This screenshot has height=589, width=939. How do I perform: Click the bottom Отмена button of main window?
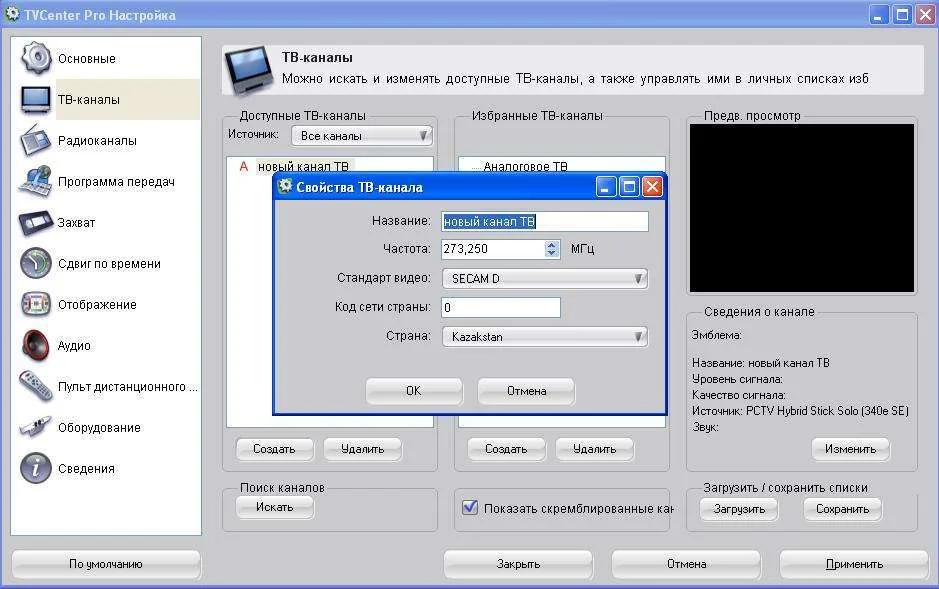(x=686, y=564)
